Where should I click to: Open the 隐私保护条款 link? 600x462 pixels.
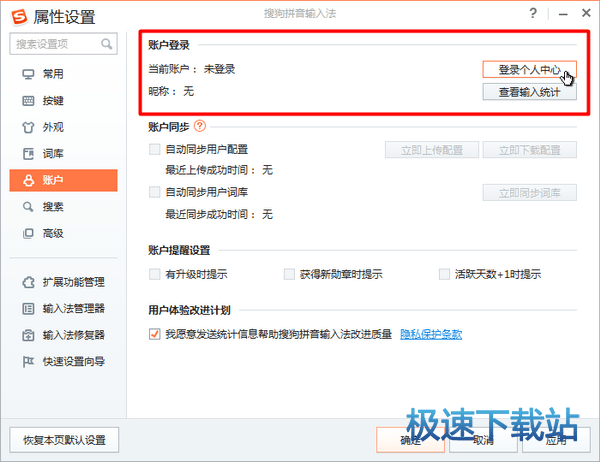coord(431,334)
